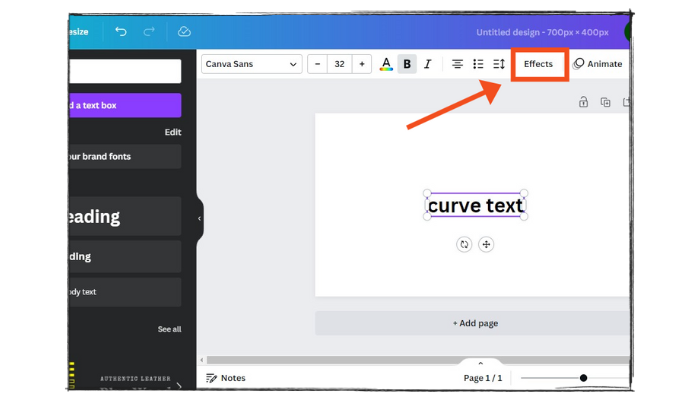This screenshot has height=400, width=700.
Task: Click Edit for brand fonts
Action: [x=173, y=132]
